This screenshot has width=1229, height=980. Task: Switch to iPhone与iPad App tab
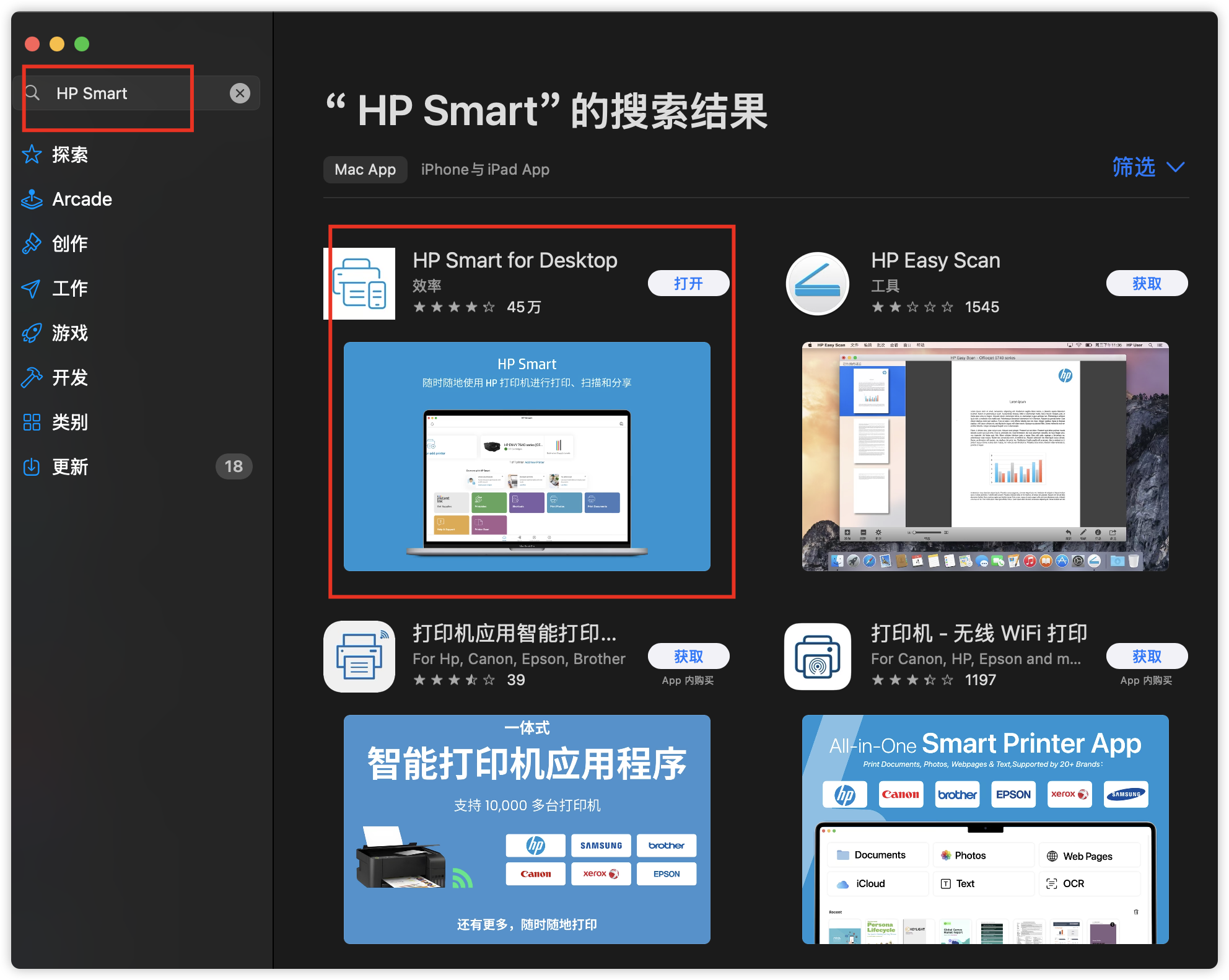[x=485, y=170]
